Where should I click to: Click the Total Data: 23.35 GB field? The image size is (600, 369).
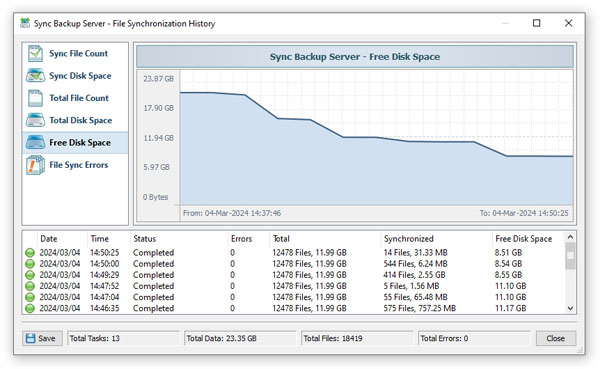pyautogui.click(x=240, y=338)
